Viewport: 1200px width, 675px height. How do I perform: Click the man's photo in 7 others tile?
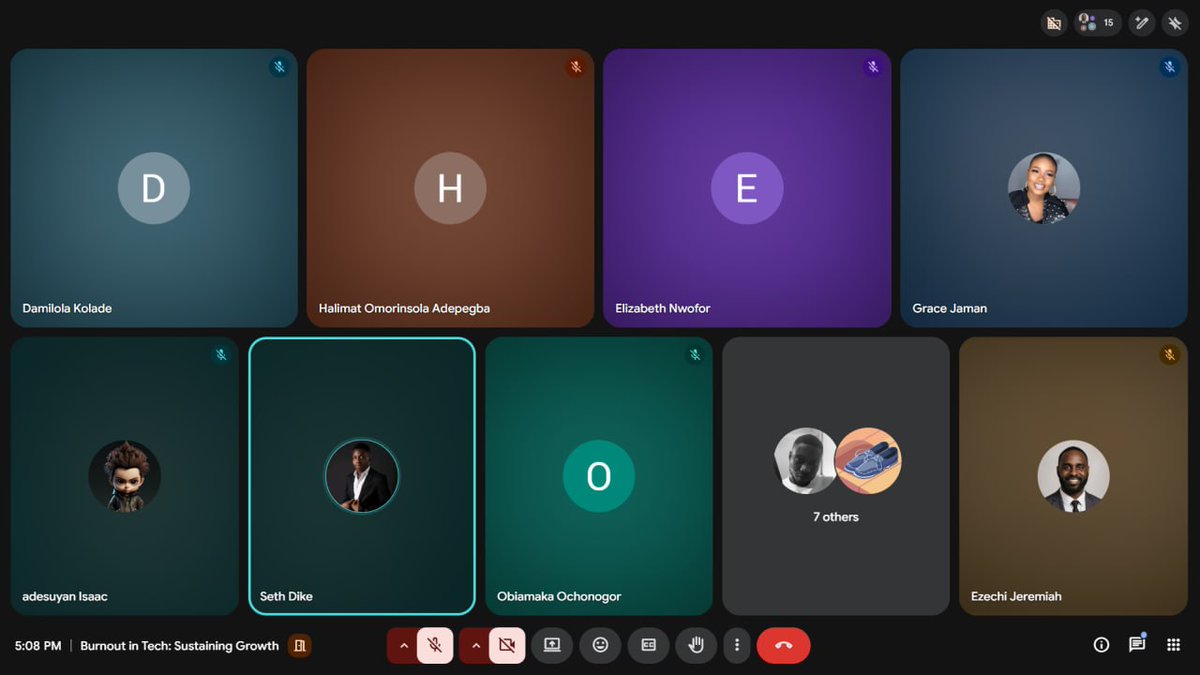click(x=805, y=461)
